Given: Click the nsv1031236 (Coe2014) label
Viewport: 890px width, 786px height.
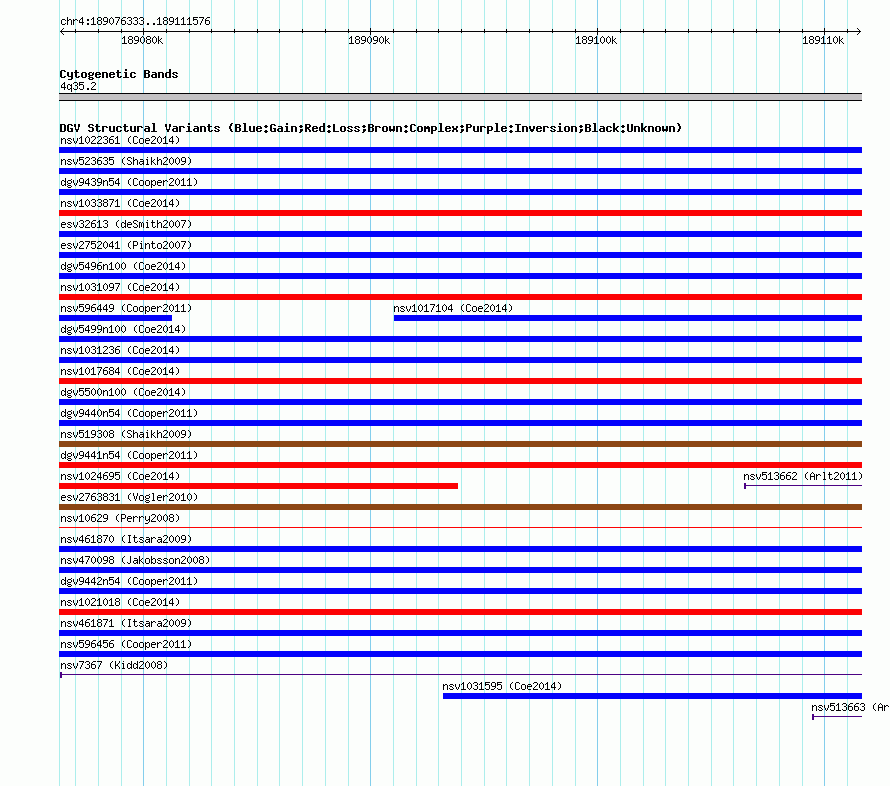Looking at the screenshot, I should point(120,350).
